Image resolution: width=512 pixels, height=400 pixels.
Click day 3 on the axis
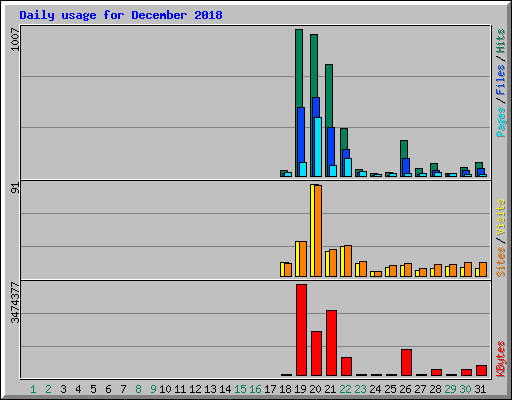coord(63,389)
